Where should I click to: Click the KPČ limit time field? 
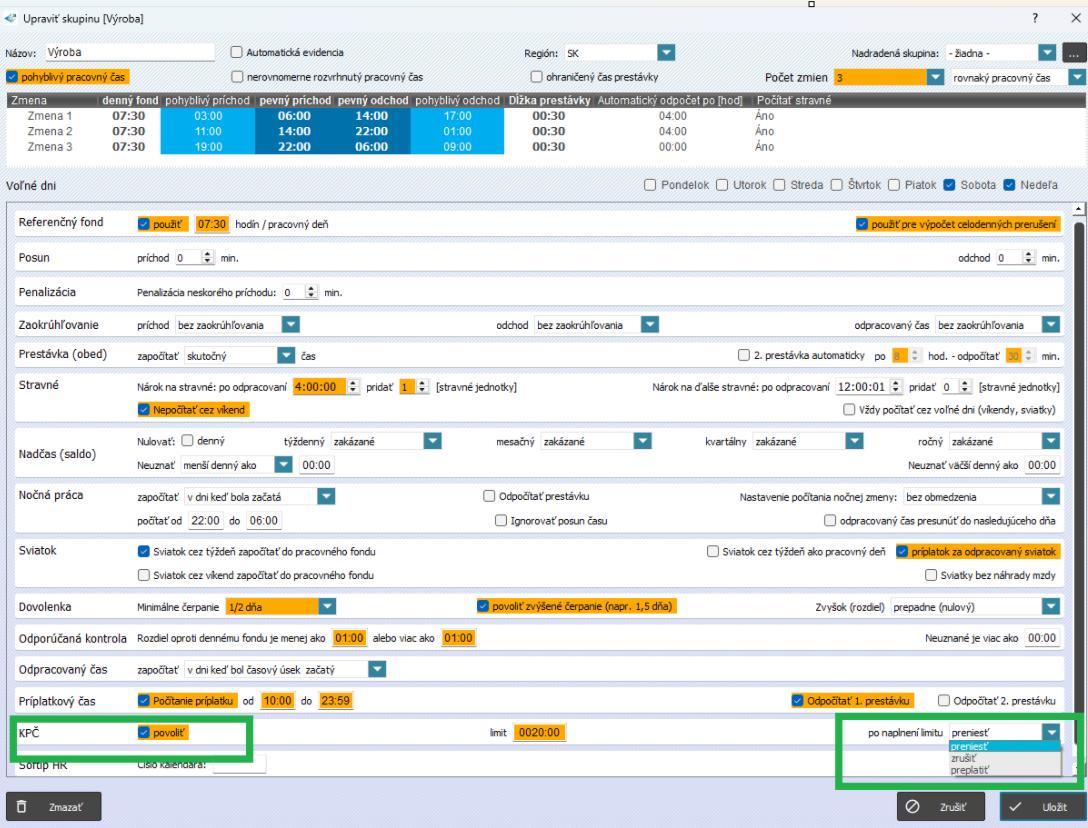541,733
